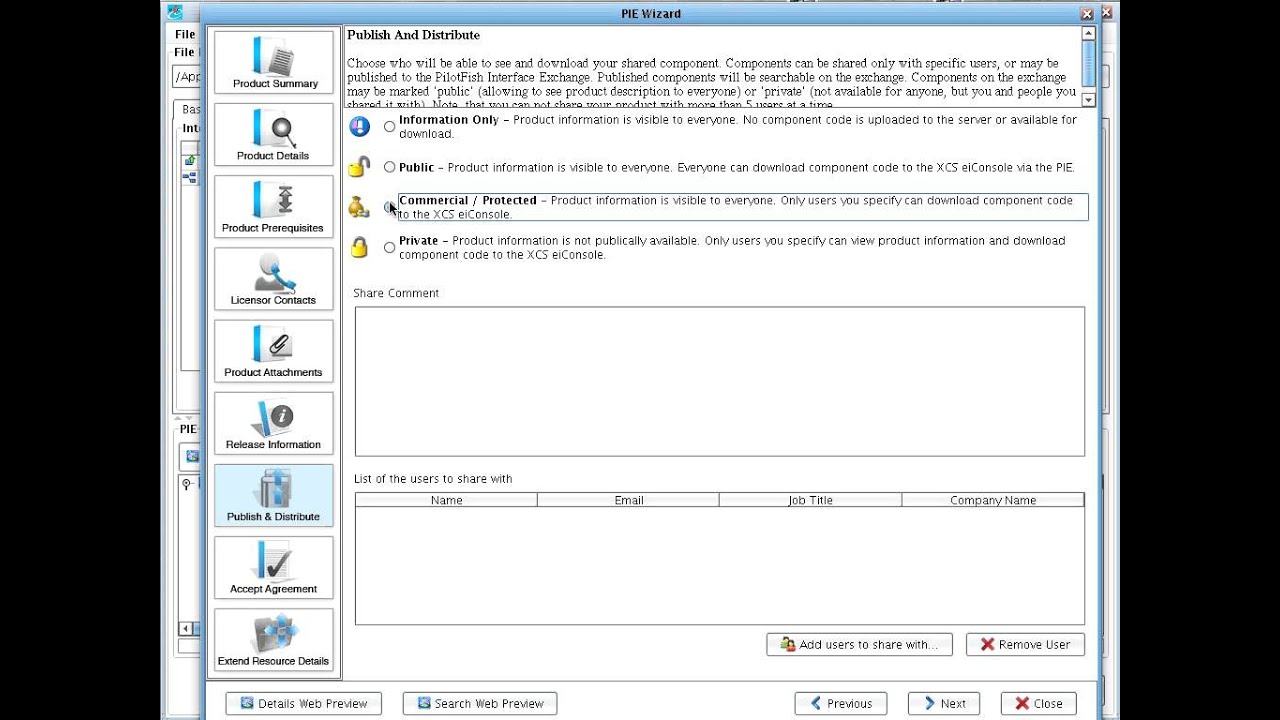Close the wizard with the Close button

tap(1039, 703)
